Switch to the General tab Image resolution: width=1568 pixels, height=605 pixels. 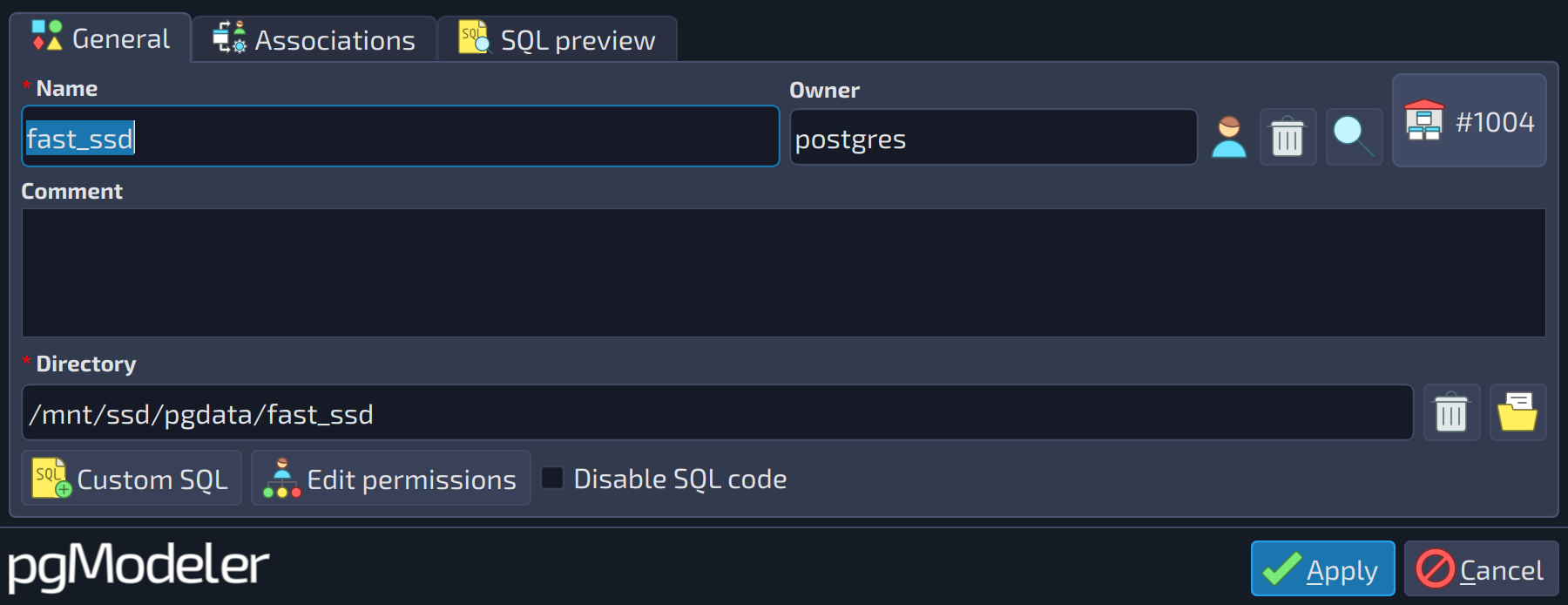(x=100, y=38)
